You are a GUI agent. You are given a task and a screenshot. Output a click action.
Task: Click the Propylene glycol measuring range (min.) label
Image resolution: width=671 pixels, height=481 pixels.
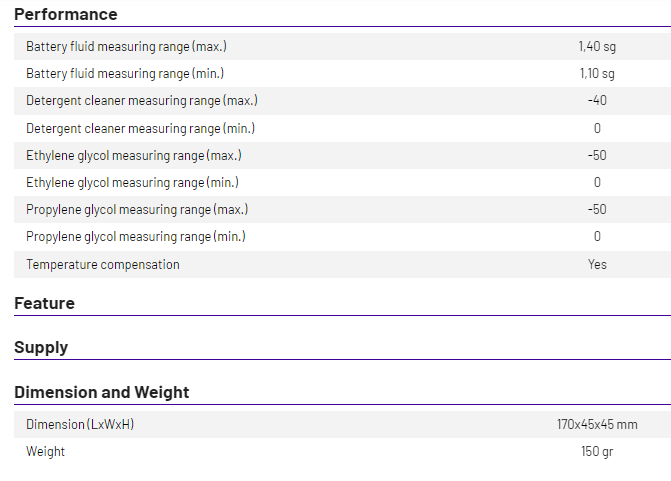(136, 236)
